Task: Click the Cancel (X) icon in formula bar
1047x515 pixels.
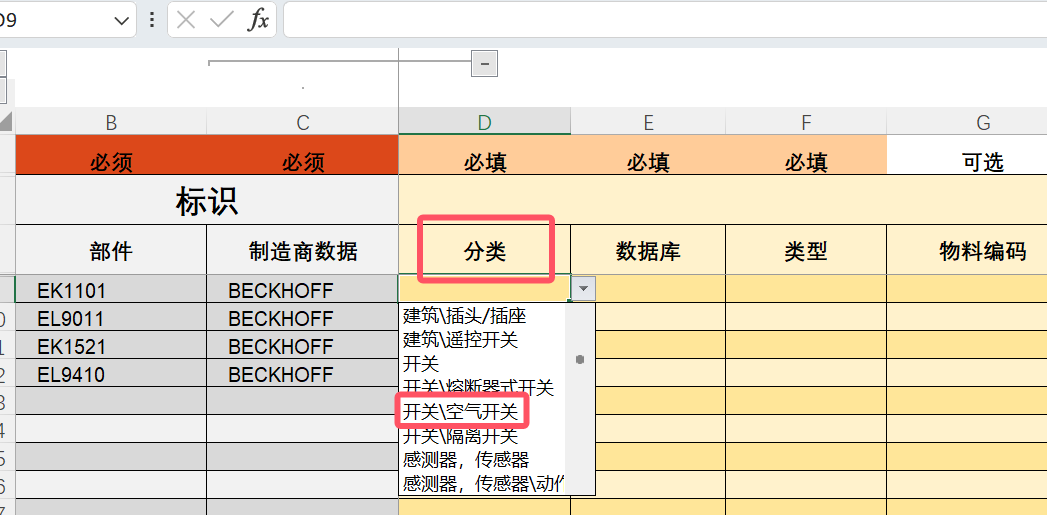Action: point(186,20)
